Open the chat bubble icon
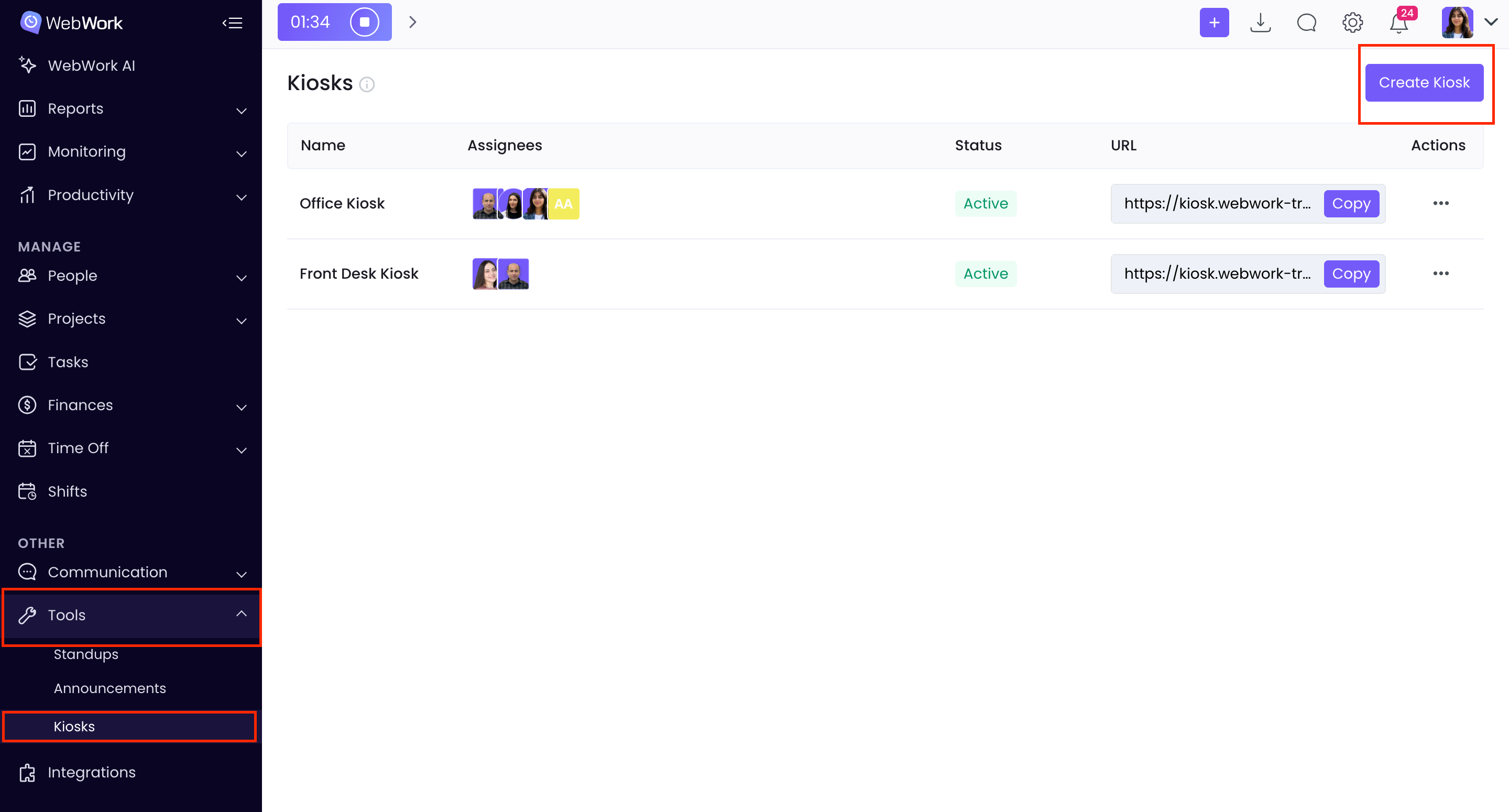The width and height of the screenshot is (1509, 812). point(1306,23)
